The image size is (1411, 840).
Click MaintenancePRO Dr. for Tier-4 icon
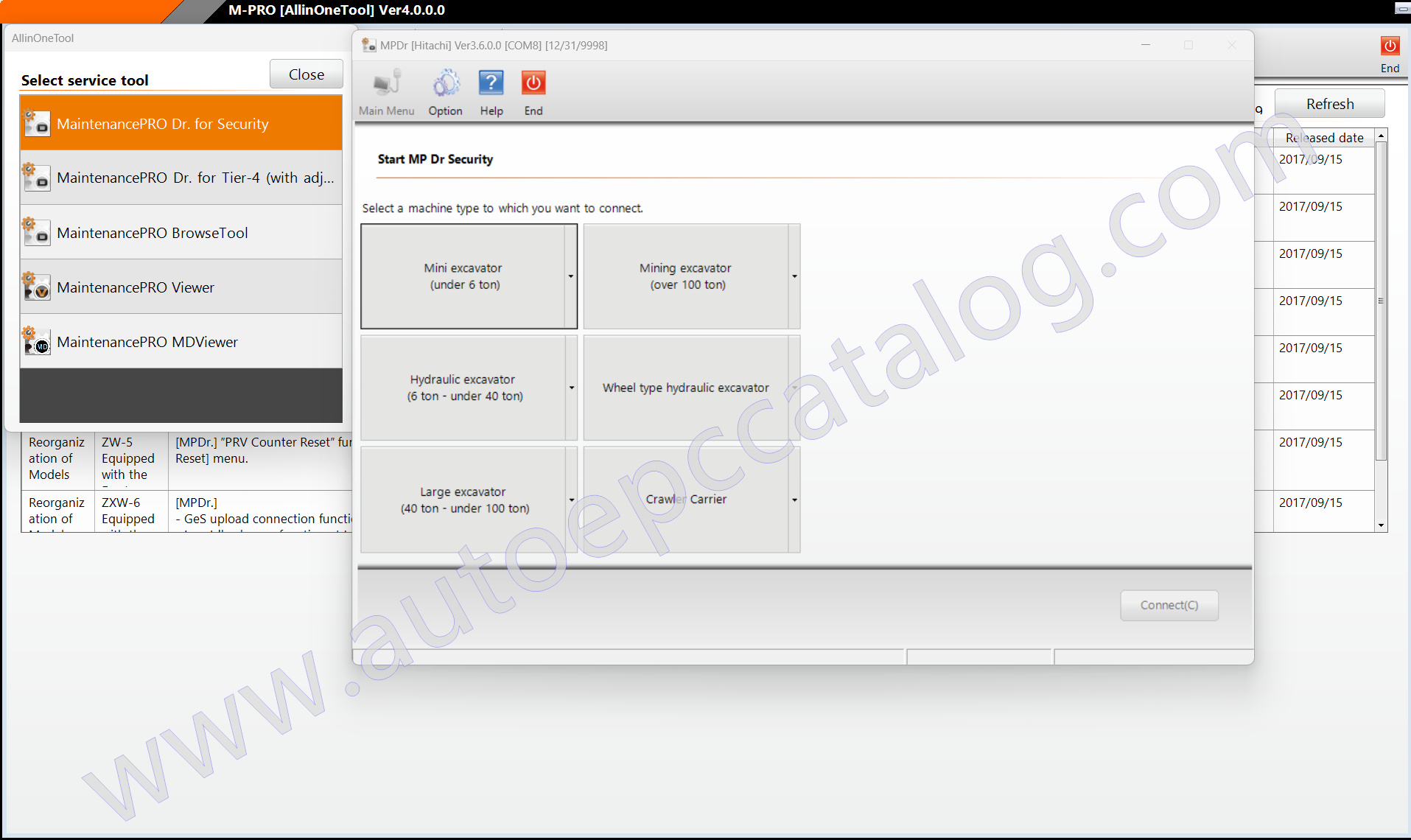point(37,178)
